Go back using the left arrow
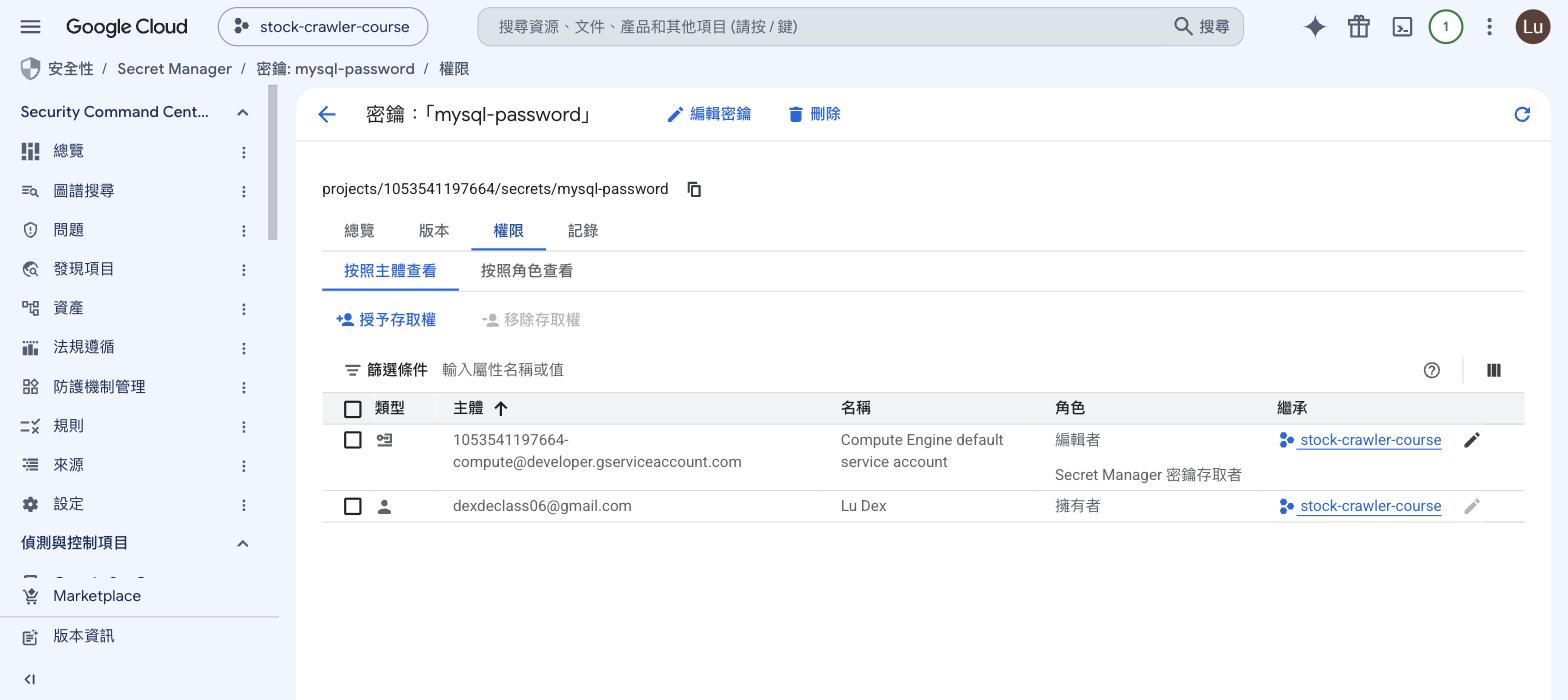Viewport: 1568px width, 700px height. (x=327, y=114)
